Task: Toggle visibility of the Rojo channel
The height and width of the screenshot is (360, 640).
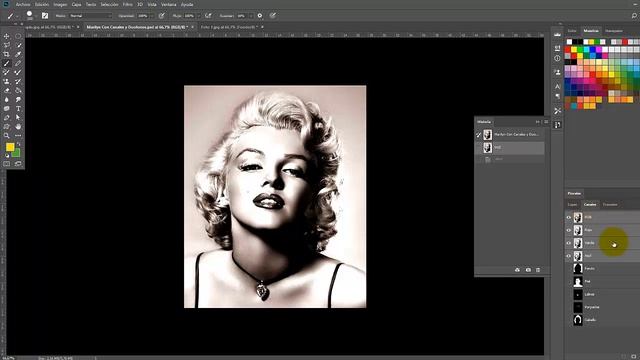Action: (x=569, y=230)
